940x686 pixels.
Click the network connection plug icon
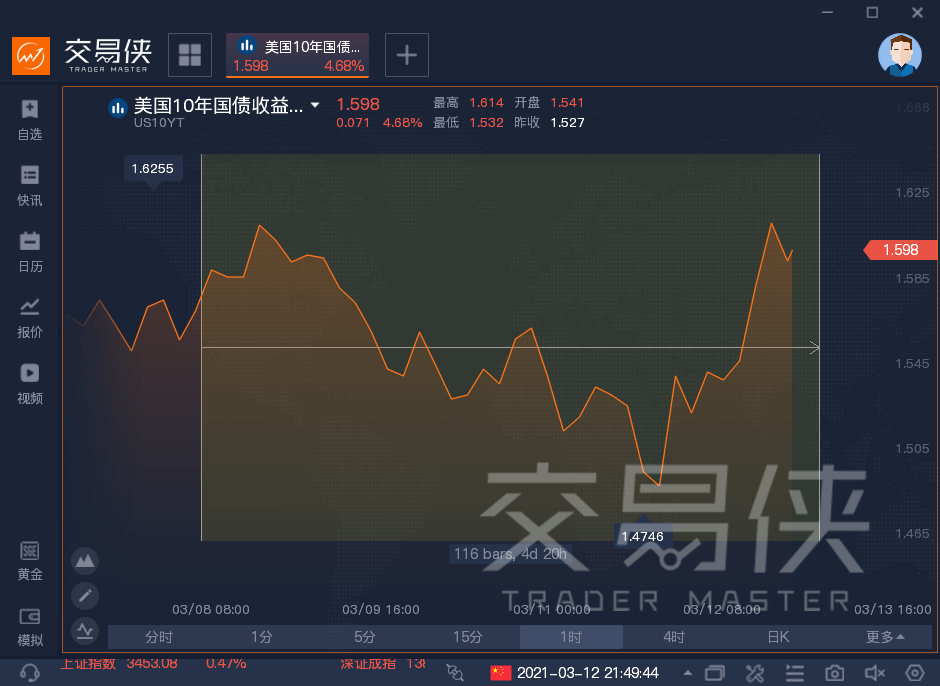pyautogui.click(x=455, y=673)
